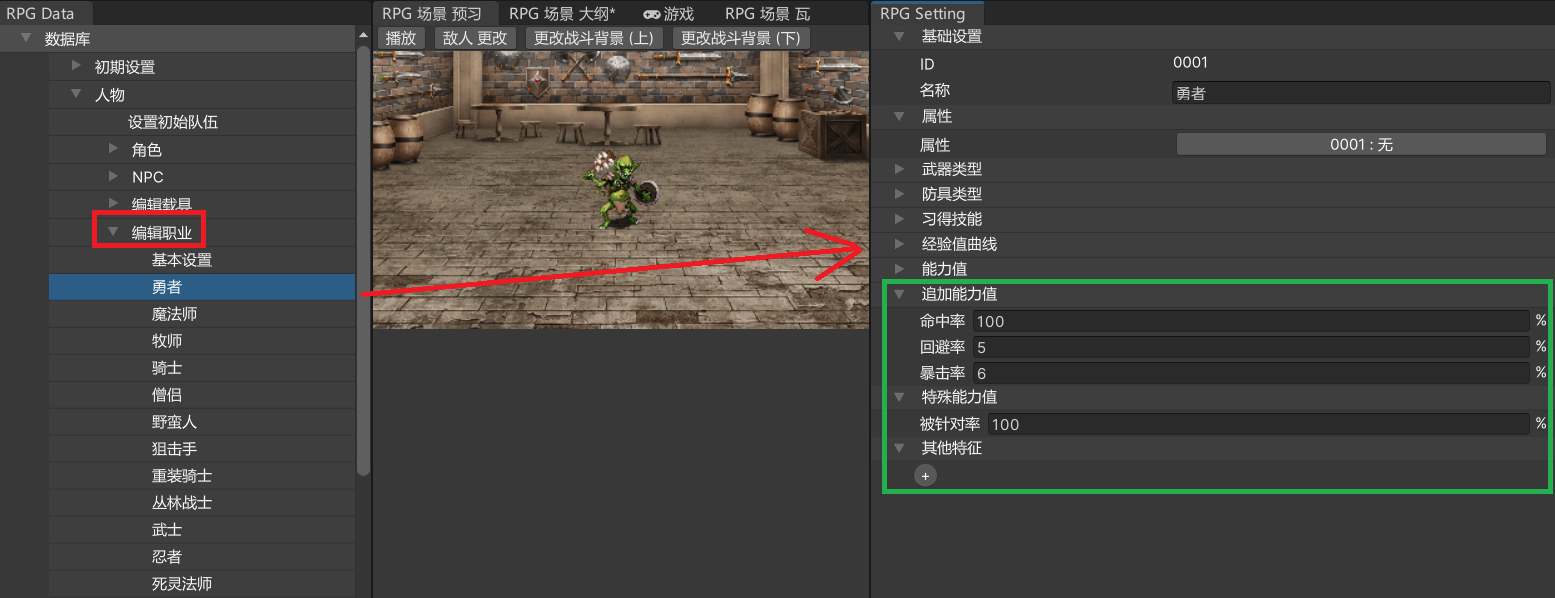Click the 敌人 更改 button
1555x598 pixels.
click(x=475, y=38)
